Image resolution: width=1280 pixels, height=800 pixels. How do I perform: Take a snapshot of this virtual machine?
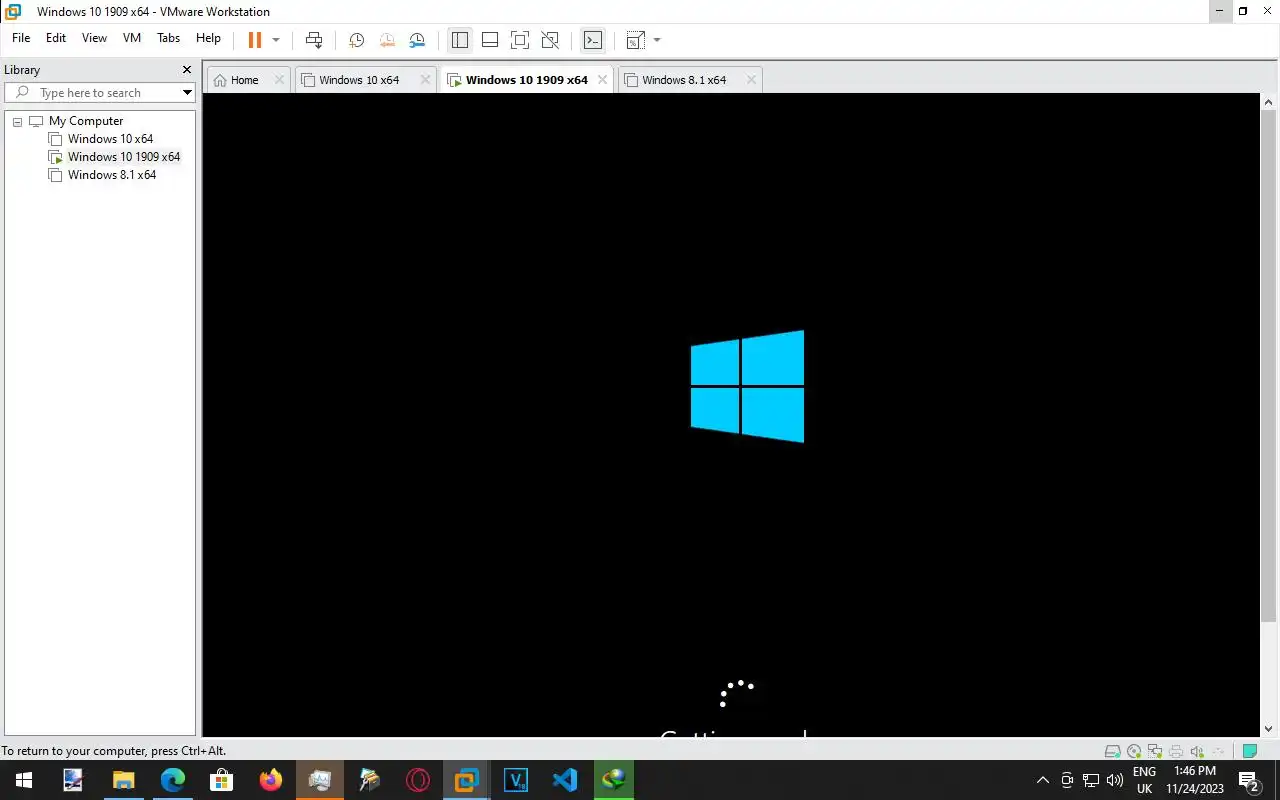coord(356,40)
